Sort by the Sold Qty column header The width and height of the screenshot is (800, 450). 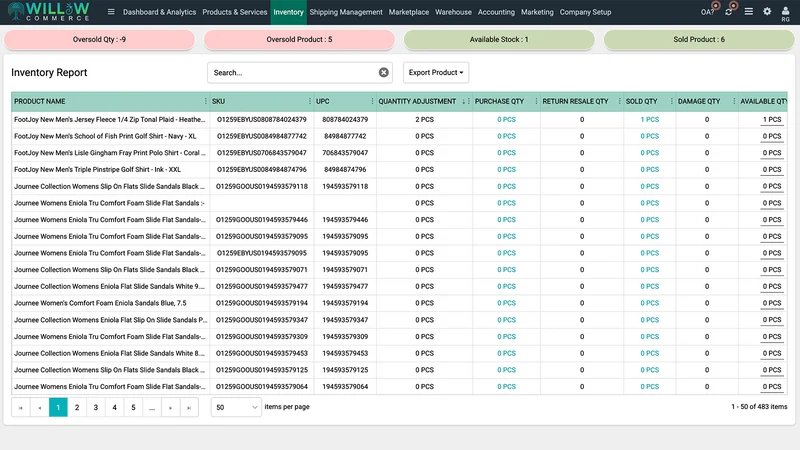[x=641, y=101]
